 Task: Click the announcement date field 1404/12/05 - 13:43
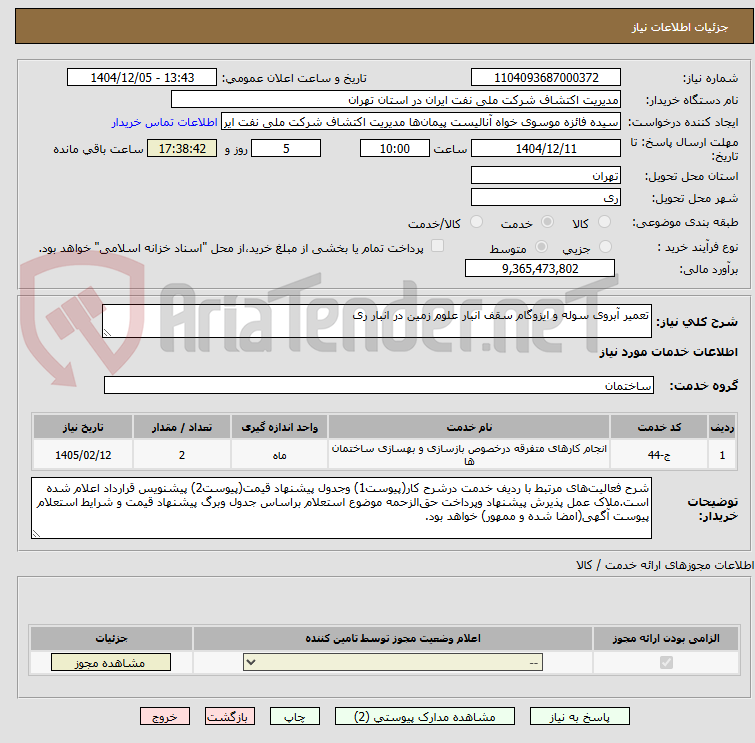(x=142, y=78)
